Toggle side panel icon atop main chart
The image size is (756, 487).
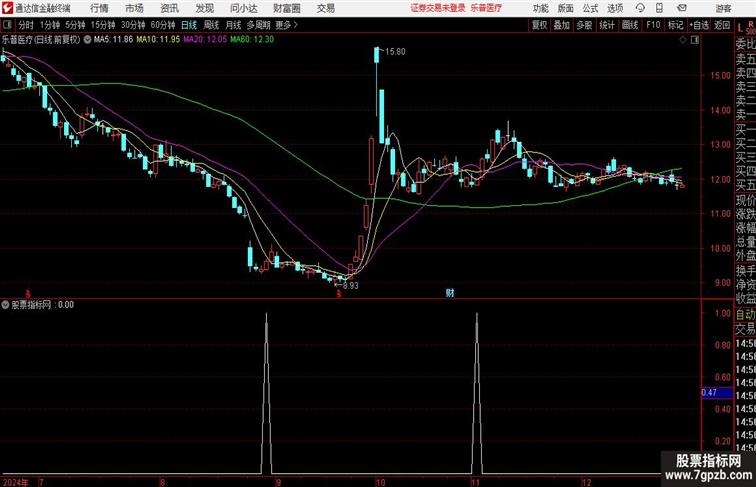(x=695, y=40)
